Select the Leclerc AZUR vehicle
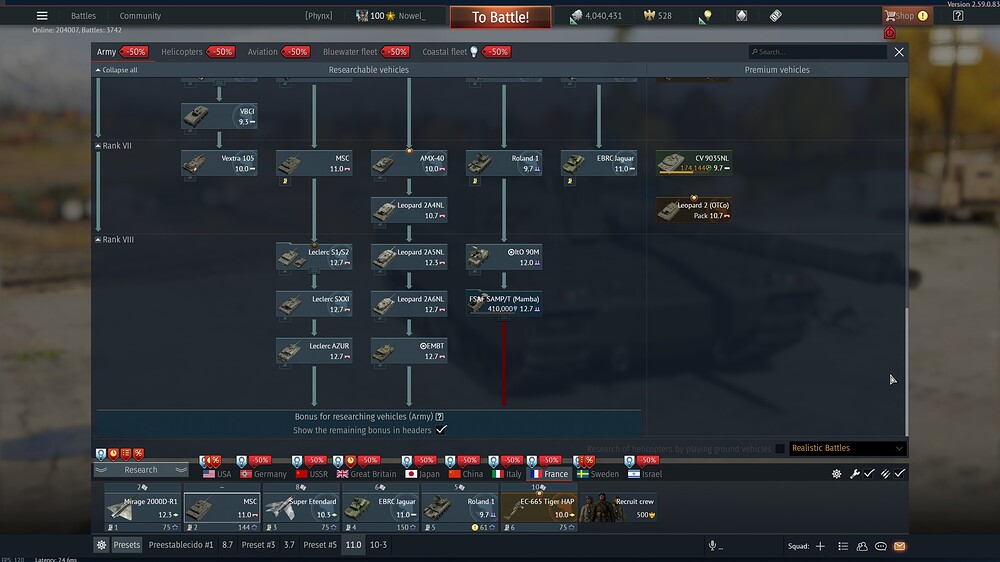The width and height of the screenshot is (1000, 562). [314, 351]
